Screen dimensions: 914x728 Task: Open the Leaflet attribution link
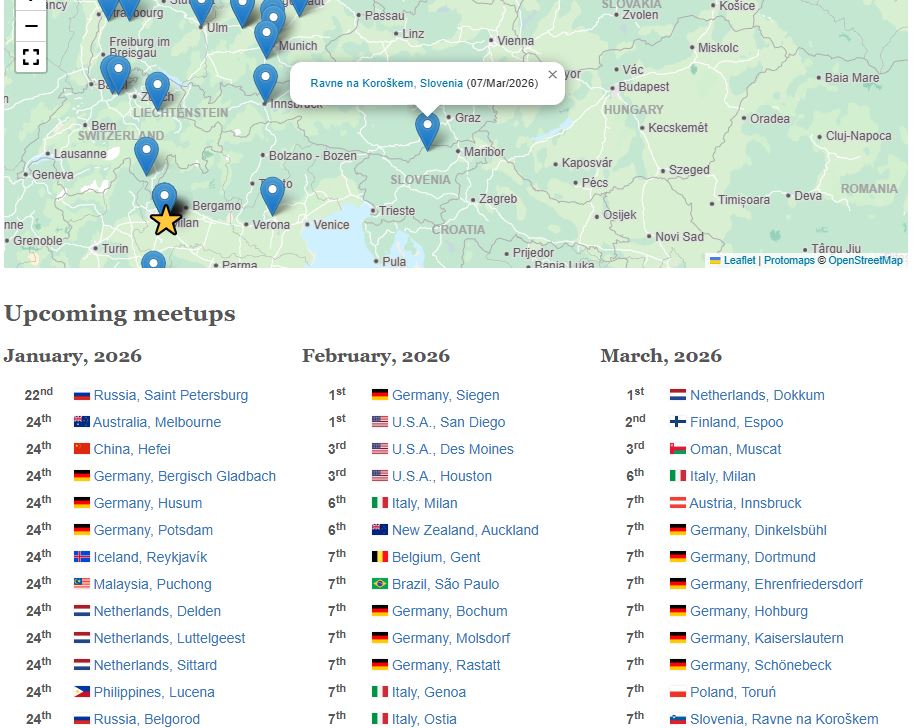pos(739,260)
